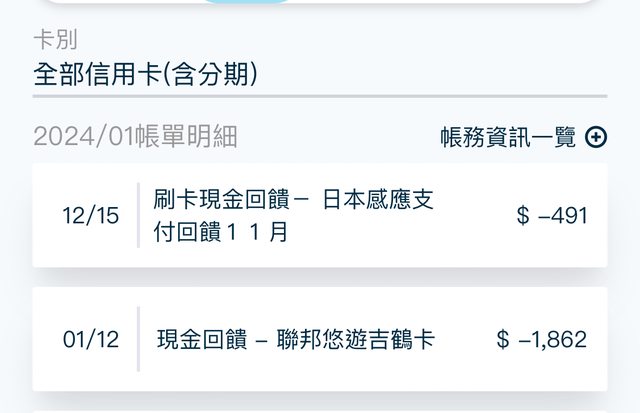This screenshot has height=413, width=640.
Task: Click the 01/12 transaction date
Action: point(90,339)
